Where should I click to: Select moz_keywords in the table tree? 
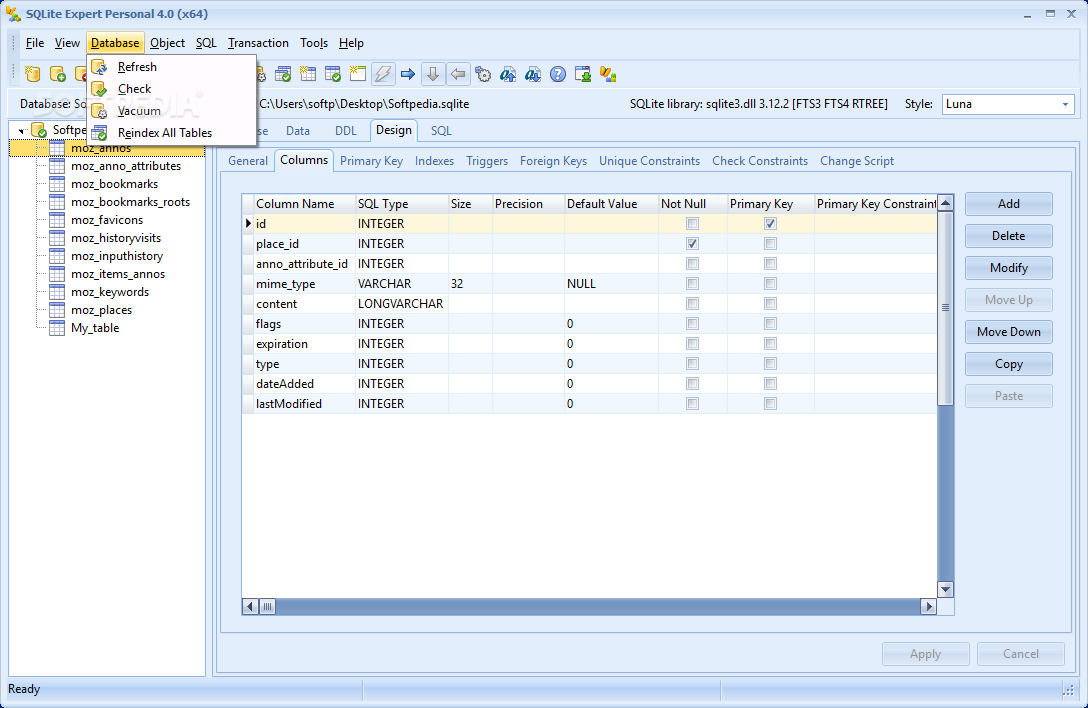[110, 292]
